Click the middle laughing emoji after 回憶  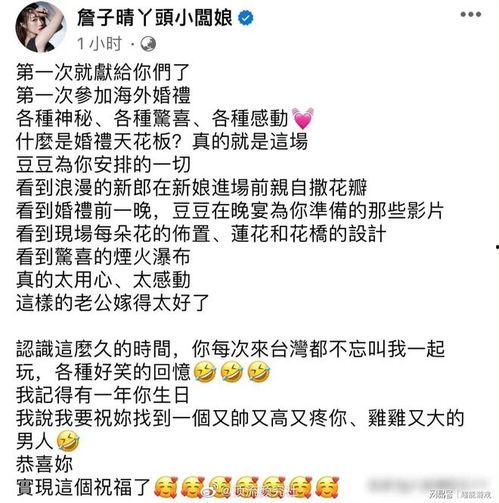[x=232, y=372]
